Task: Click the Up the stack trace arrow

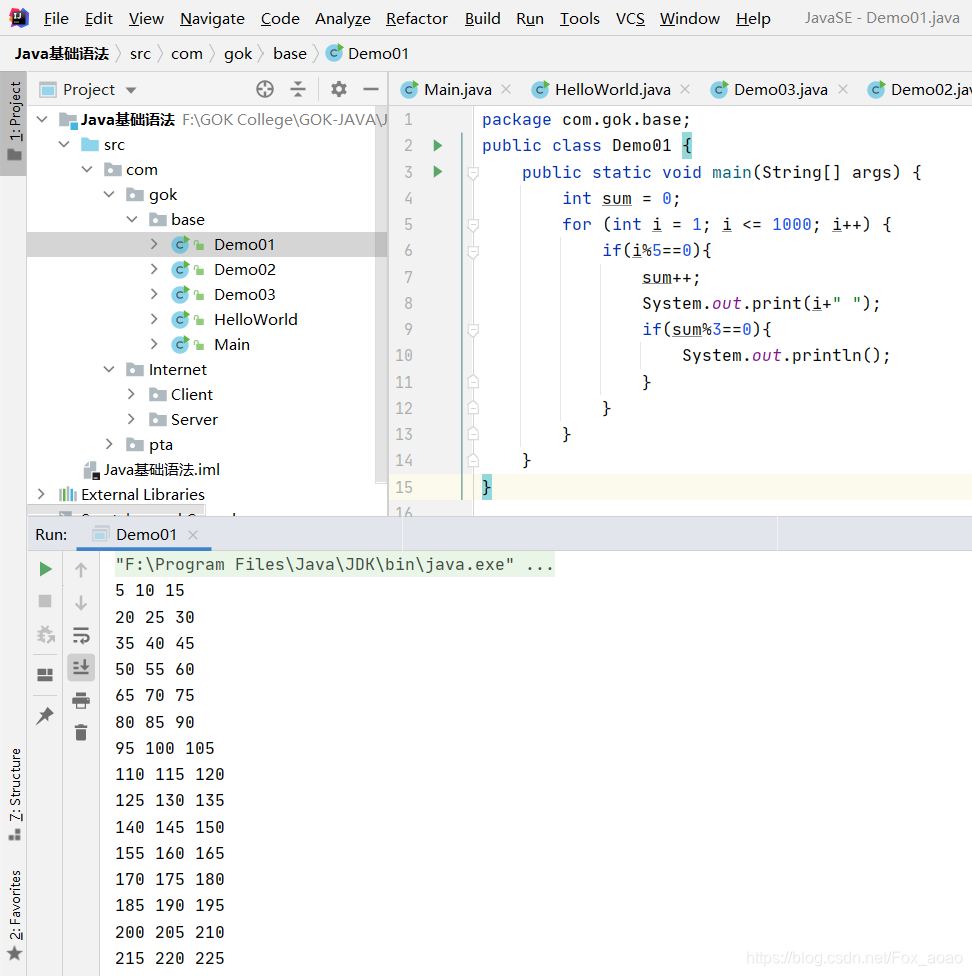Action: click(81, 570)
